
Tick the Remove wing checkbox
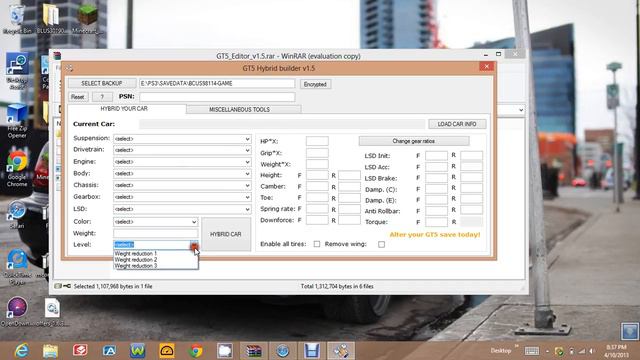pyautogui.click(x=381, y=244)
